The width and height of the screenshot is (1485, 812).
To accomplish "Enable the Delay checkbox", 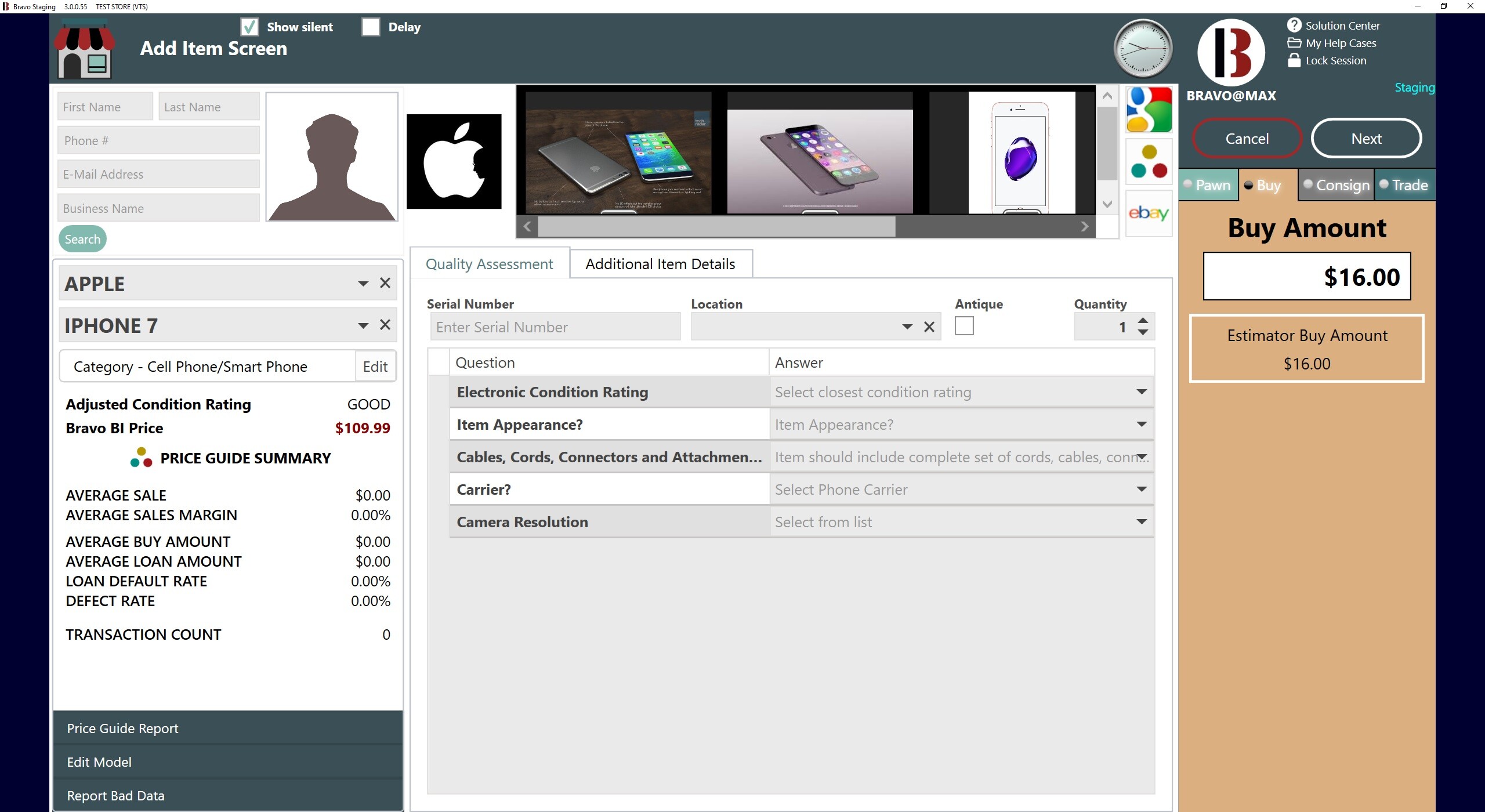I will [x=371, y=27].
